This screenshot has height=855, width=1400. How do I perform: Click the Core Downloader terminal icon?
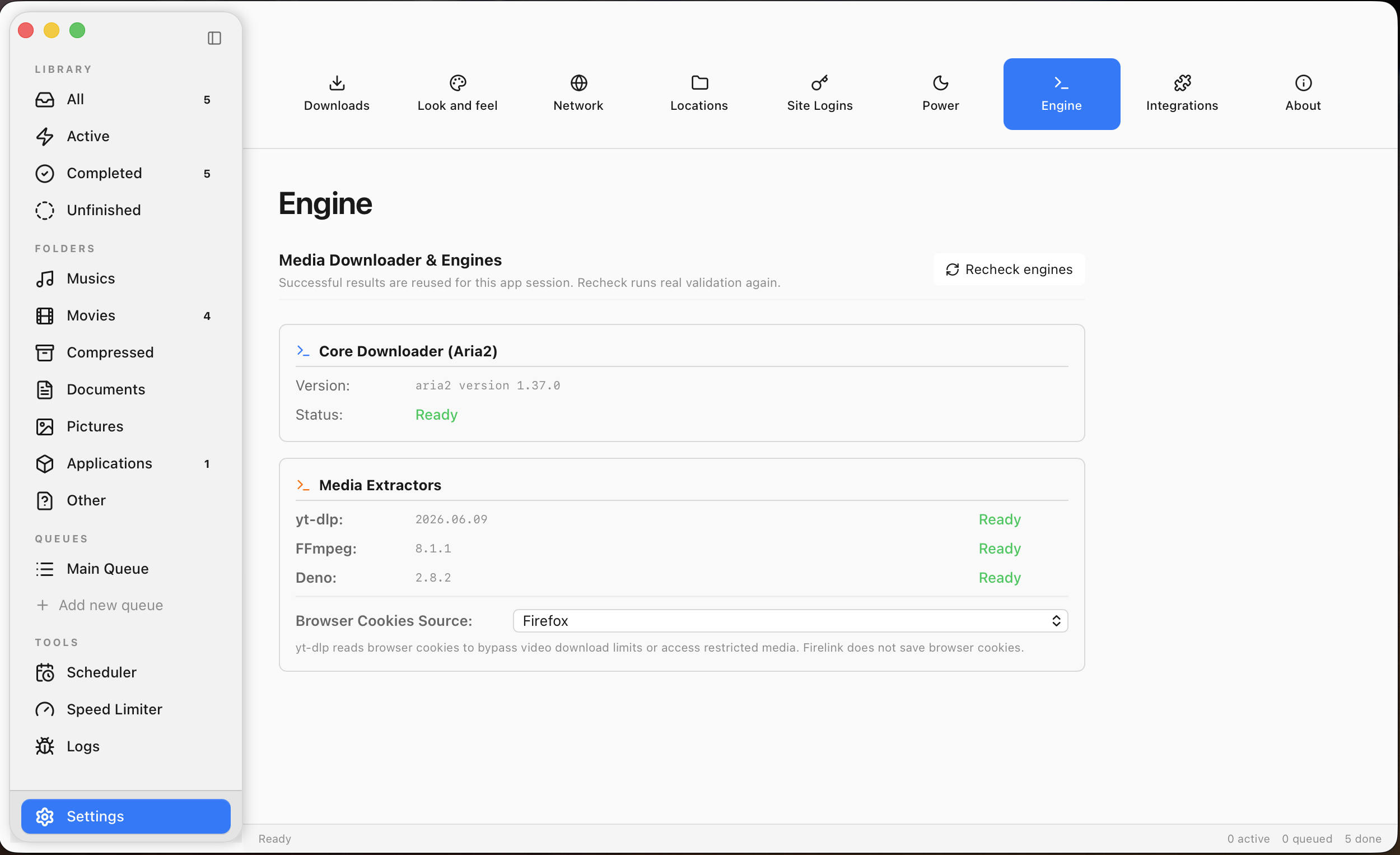(303, 351)
